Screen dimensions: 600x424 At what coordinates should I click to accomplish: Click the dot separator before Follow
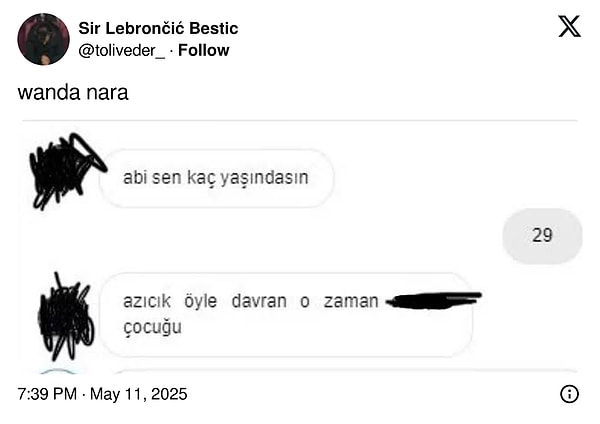(169, 50)
